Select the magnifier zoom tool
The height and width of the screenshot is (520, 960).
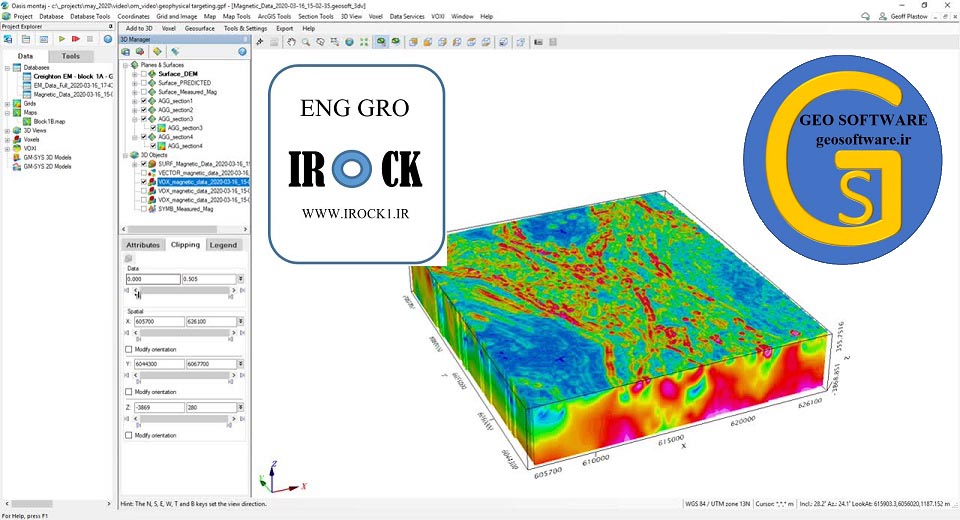pyautogui.click(x=306, y=42)
